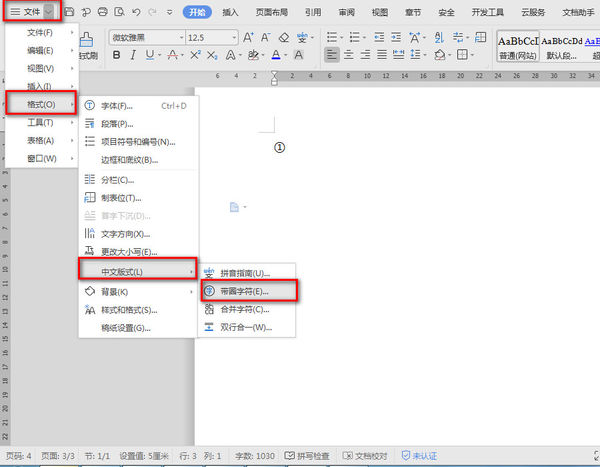Click the Clear formatting eraser icon
Viewport: 600px width, 467px height.
pos(284,38)
